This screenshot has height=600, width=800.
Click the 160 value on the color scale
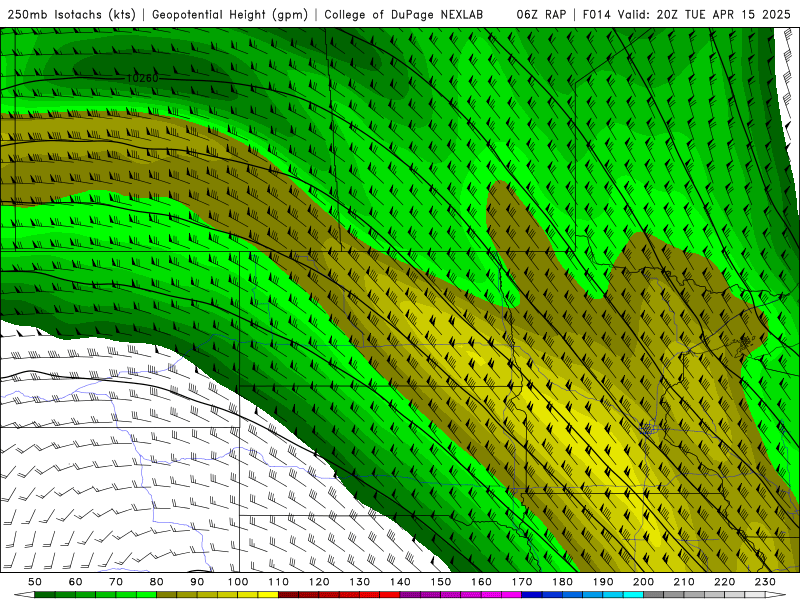pos(481,582)
